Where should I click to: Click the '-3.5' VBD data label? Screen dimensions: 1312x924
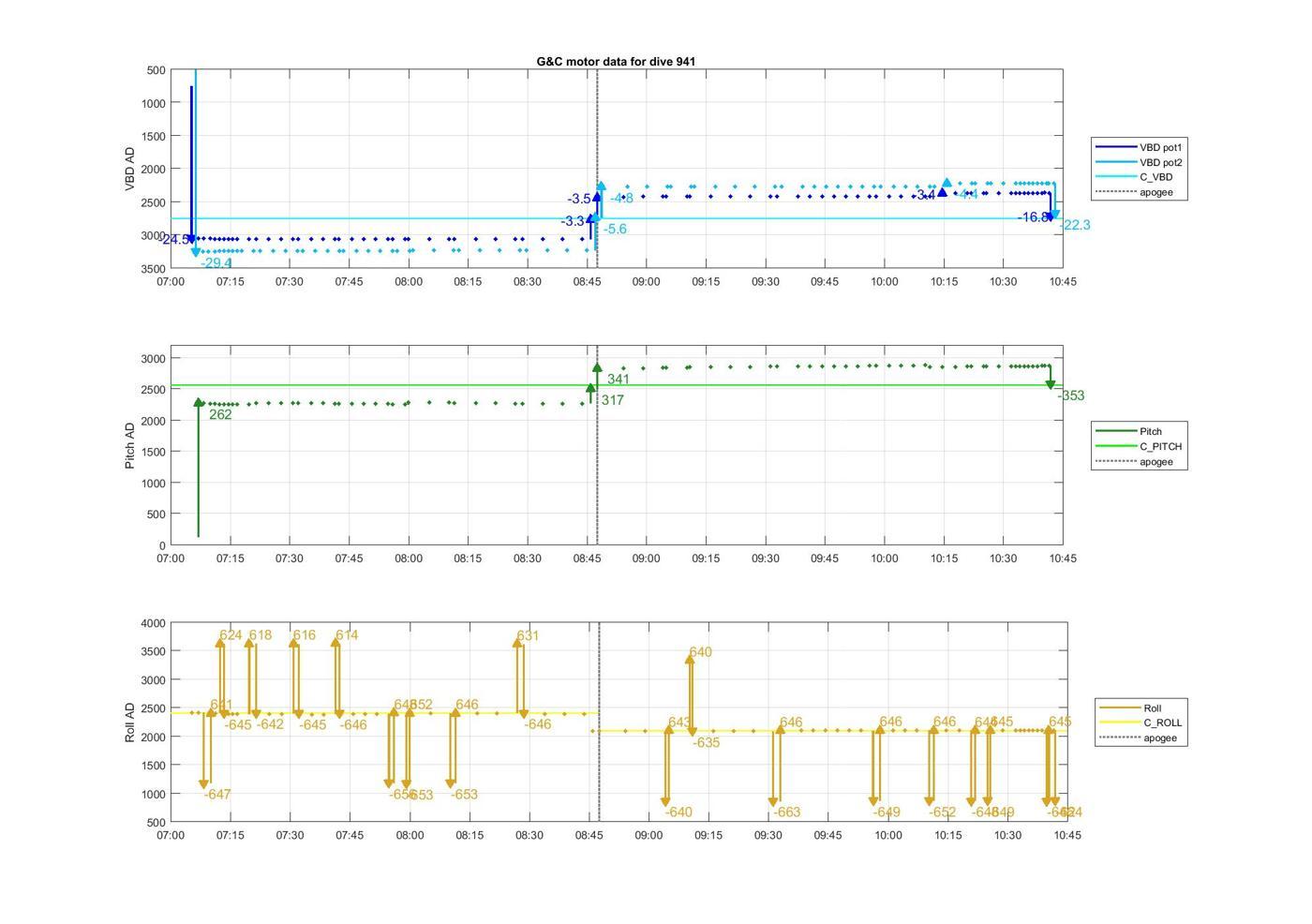tap(579, 199)
